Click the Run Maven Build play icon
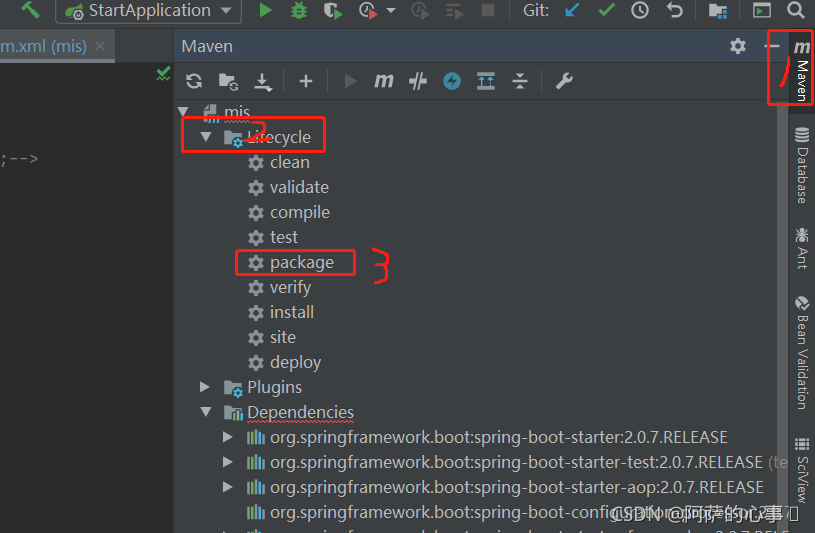The height and width of the screenshot is (533, 815). coord(350,81)
